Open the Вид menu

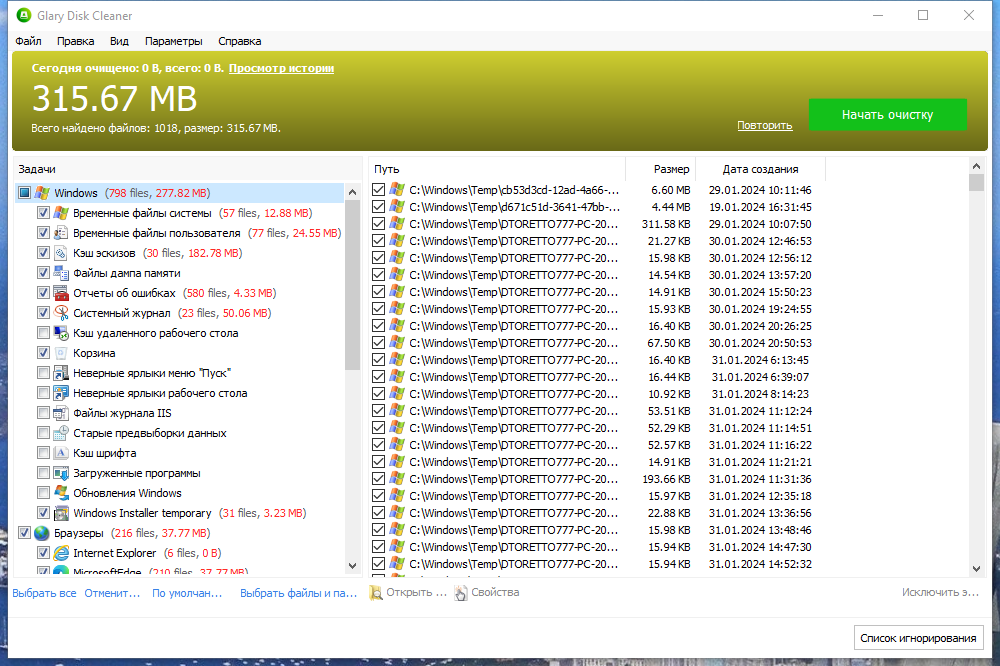pos(119,41)
